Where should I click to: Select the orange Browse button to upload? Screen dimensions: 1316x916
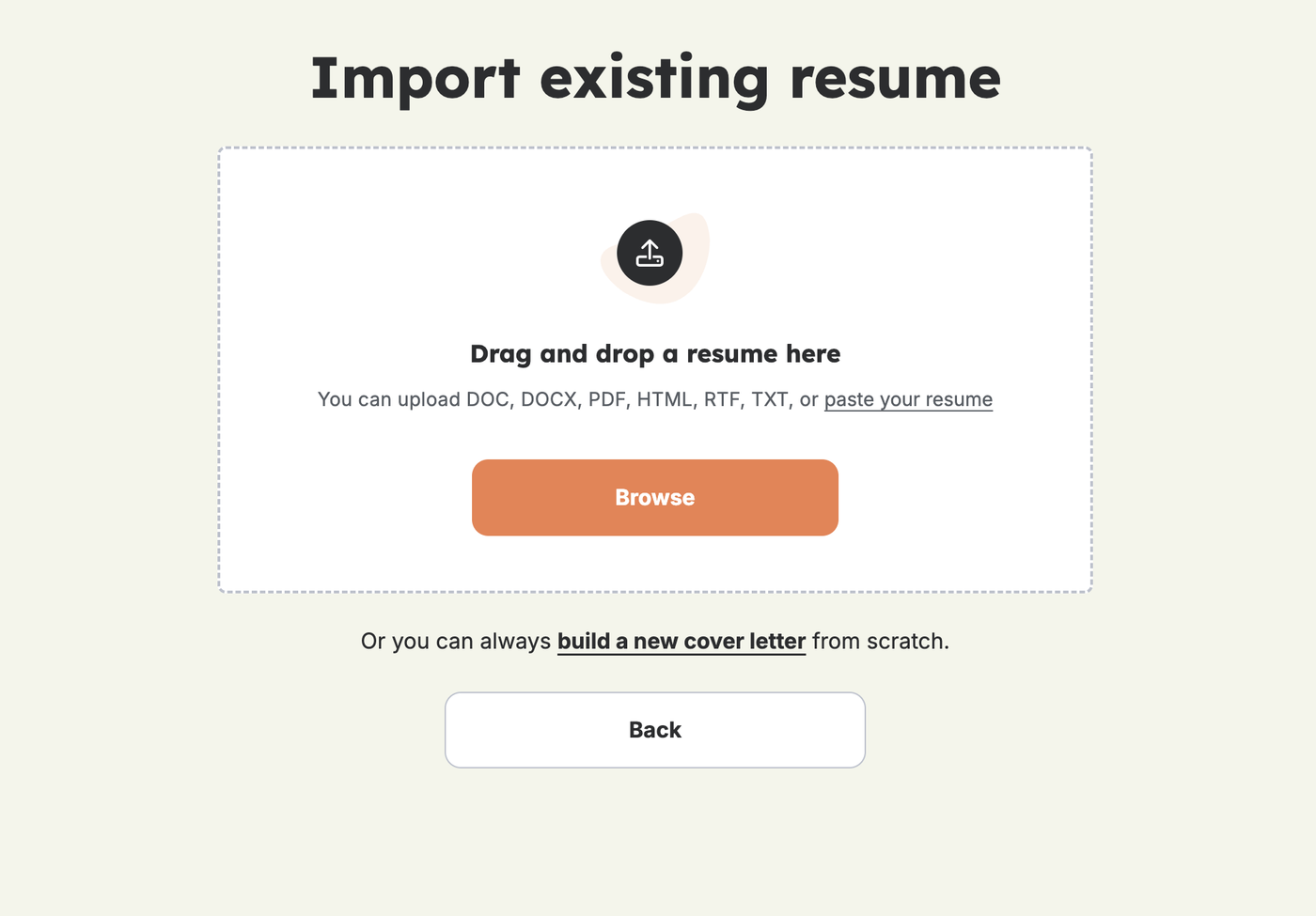[654, 497]
